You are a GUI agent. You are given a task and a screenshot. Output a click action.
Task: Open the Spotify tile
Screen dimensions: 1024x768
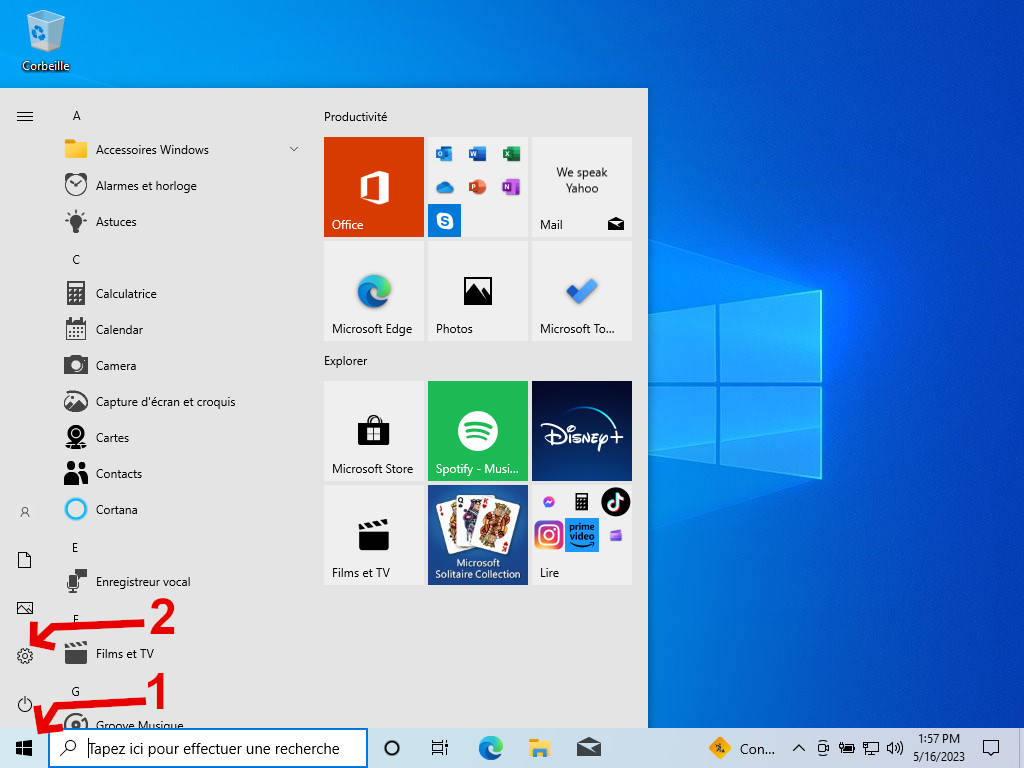pyautogui.click(x=478, y=431)
